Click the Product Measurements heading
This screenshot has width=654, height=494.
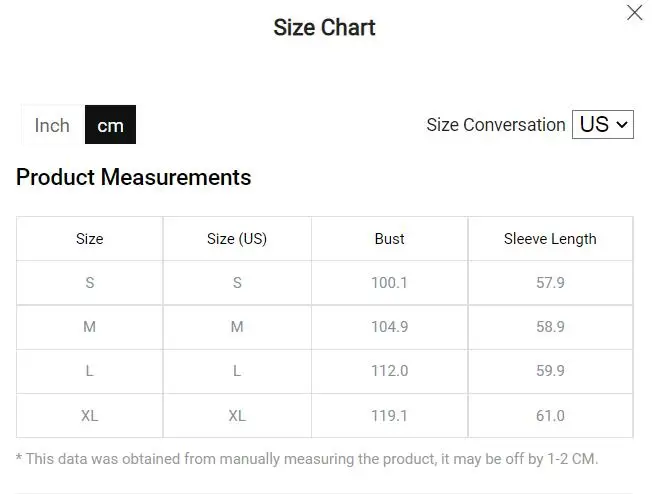133,178
